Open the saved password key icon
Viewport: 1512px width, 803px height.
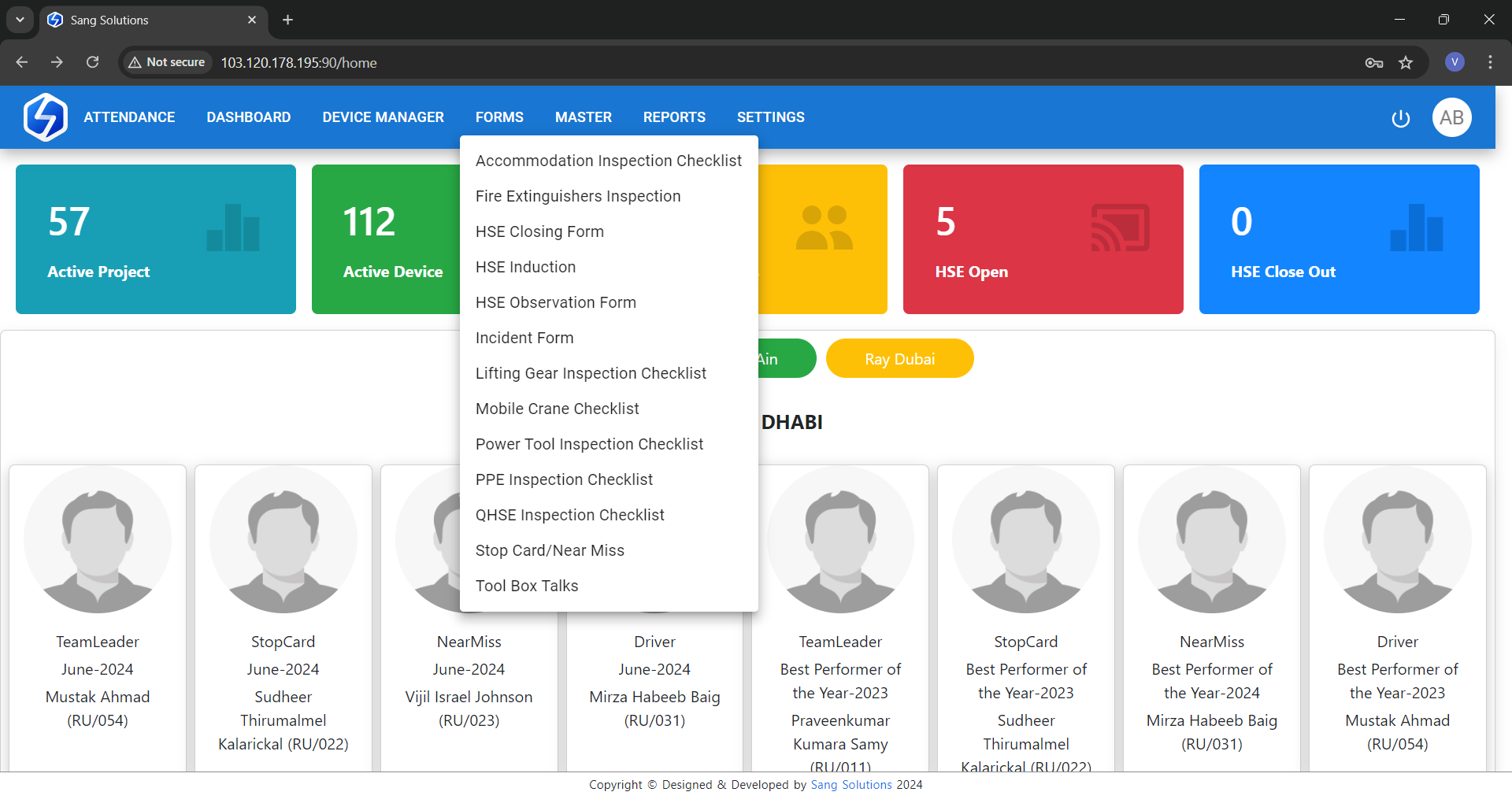click(1373, 62)
